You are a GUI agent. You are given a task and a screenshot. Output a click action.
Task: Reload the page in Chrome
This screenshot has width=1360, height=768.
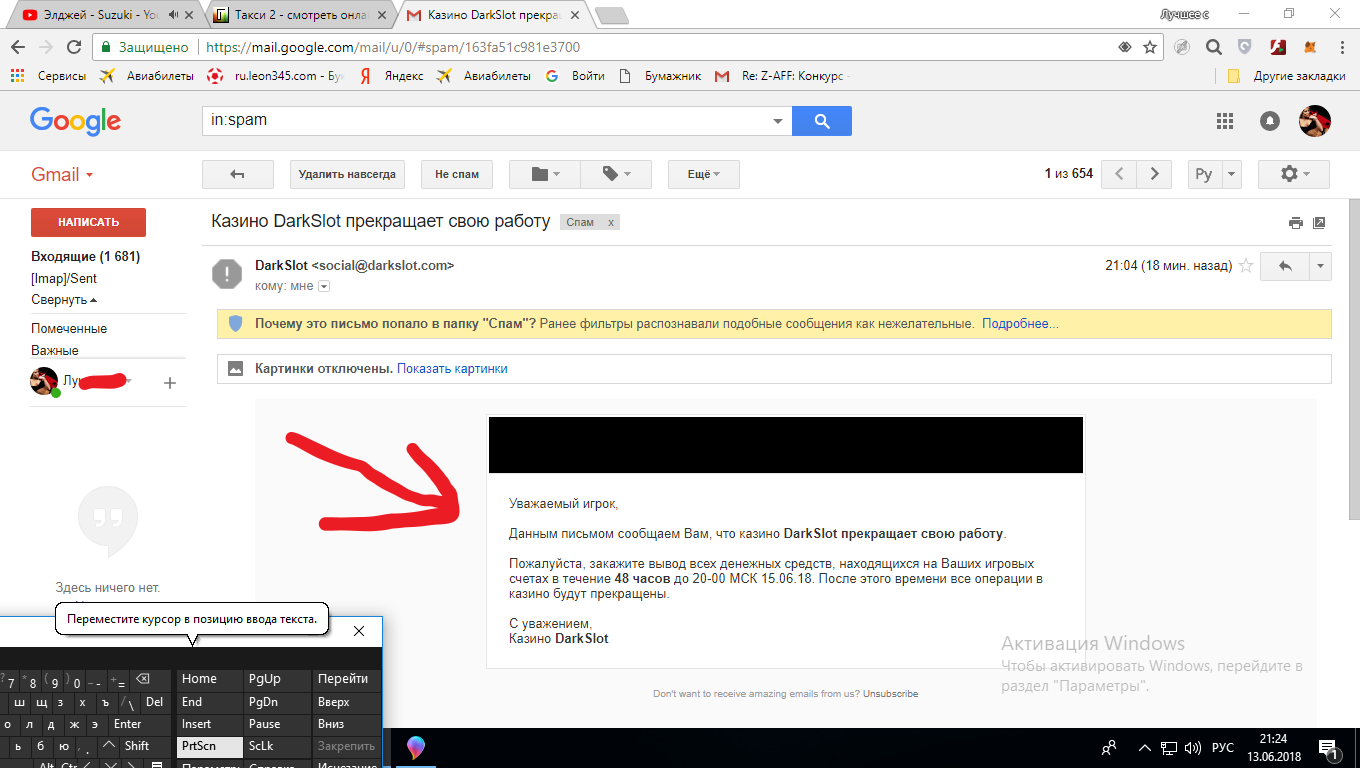coord(73,47)
